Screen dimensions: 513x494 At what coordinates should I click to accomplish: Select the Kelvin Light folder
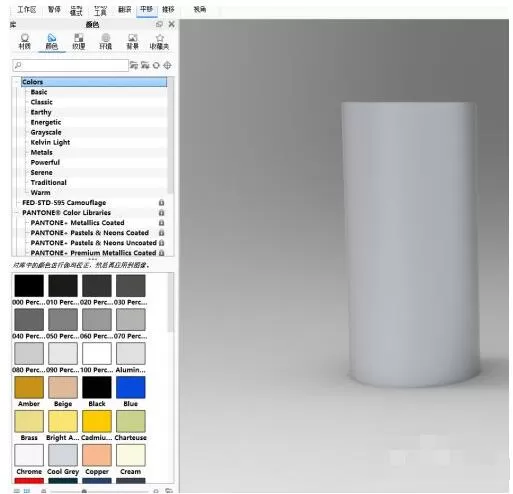pyautogui.click(x=50, y=142)
